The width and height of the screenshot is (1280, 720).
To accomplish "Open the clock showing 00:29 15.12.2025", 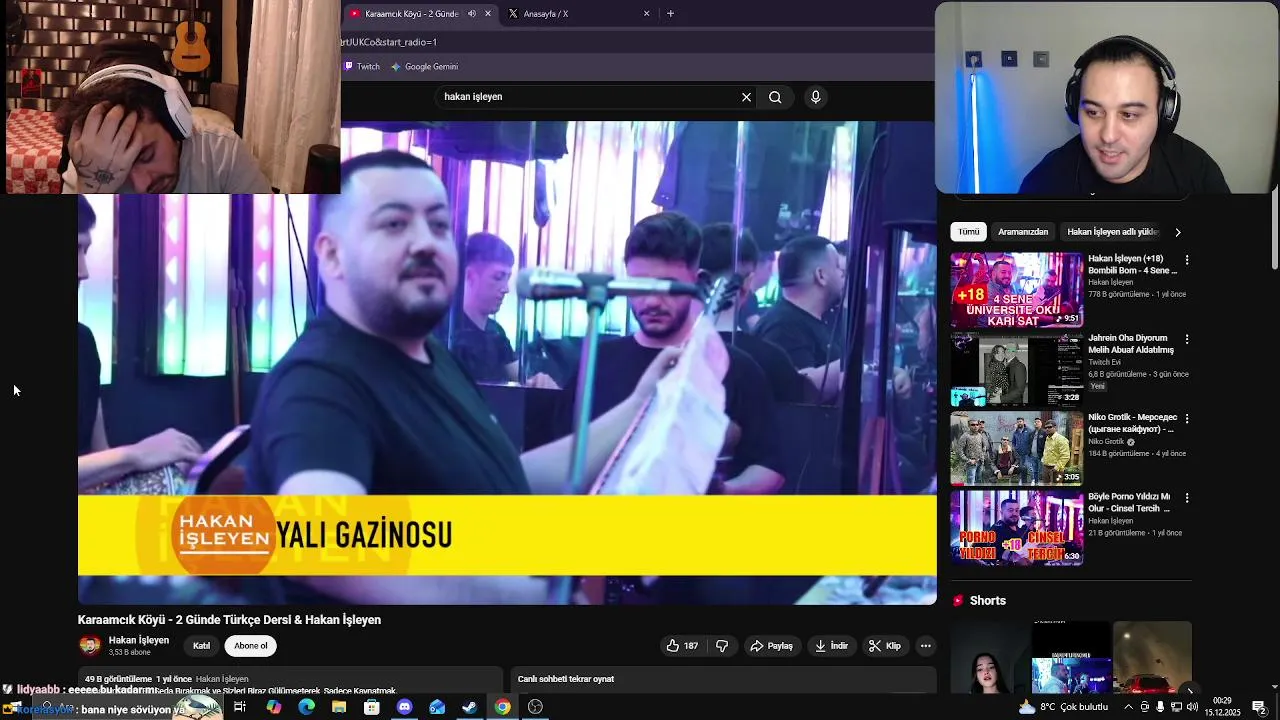I will coord(1222,707).
